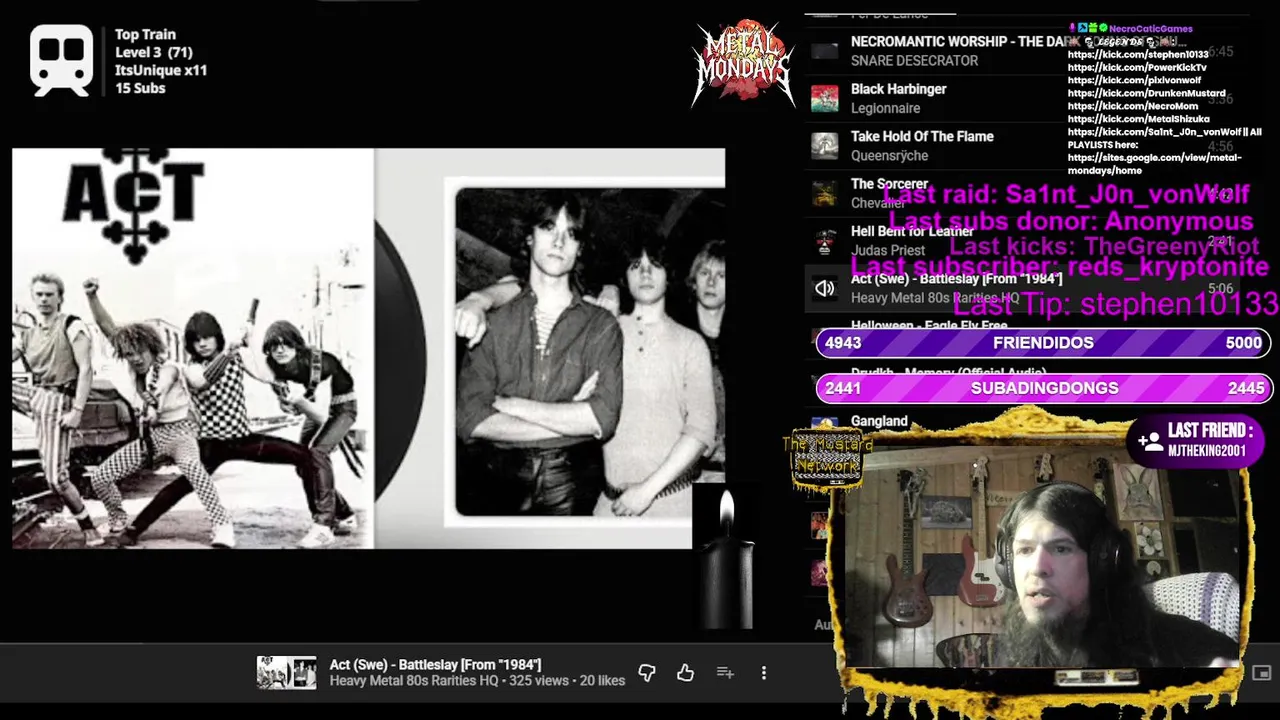Click kick.com/pixlvonwolf link in chat
1280x720 pixels.
(x=1134, y=80)
